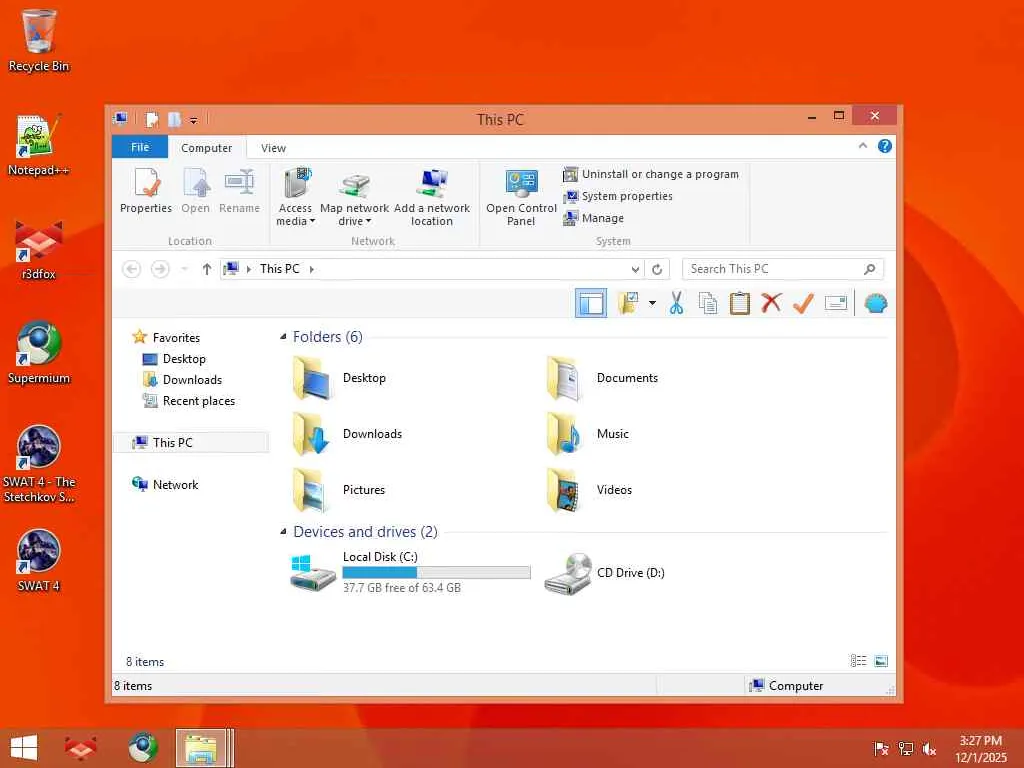Select the Videos folder
The image size is (1024, 768).
[589, 490]
